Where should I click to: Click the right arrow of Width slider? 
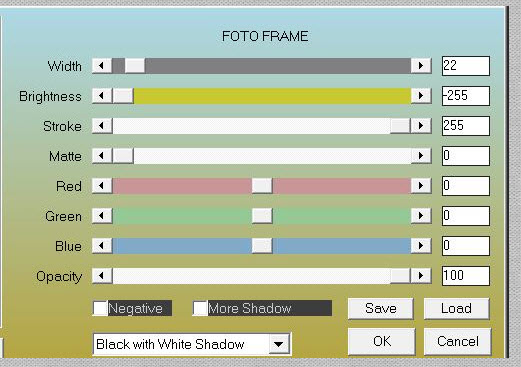click(421, 66)
